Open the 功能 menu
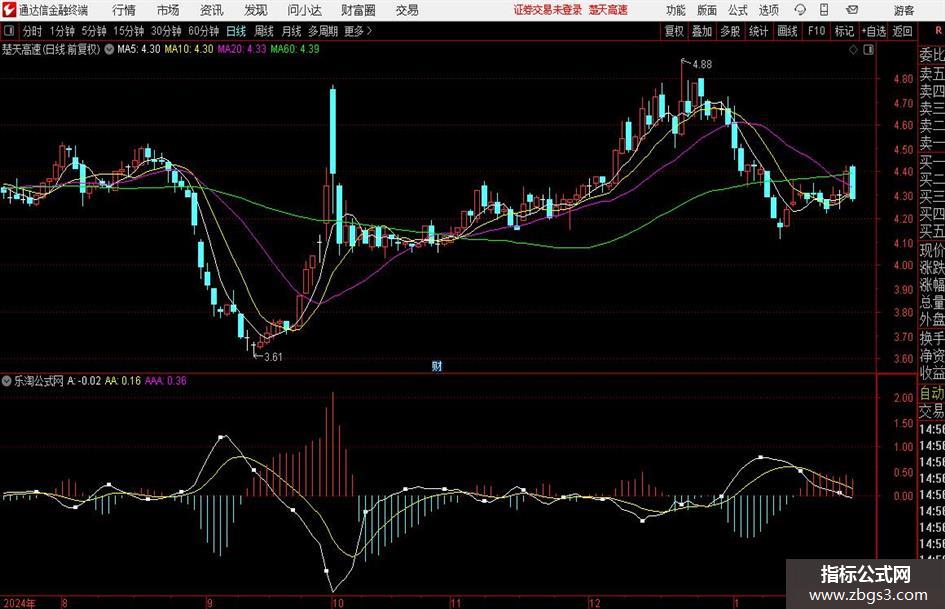 tap(676, 10)
